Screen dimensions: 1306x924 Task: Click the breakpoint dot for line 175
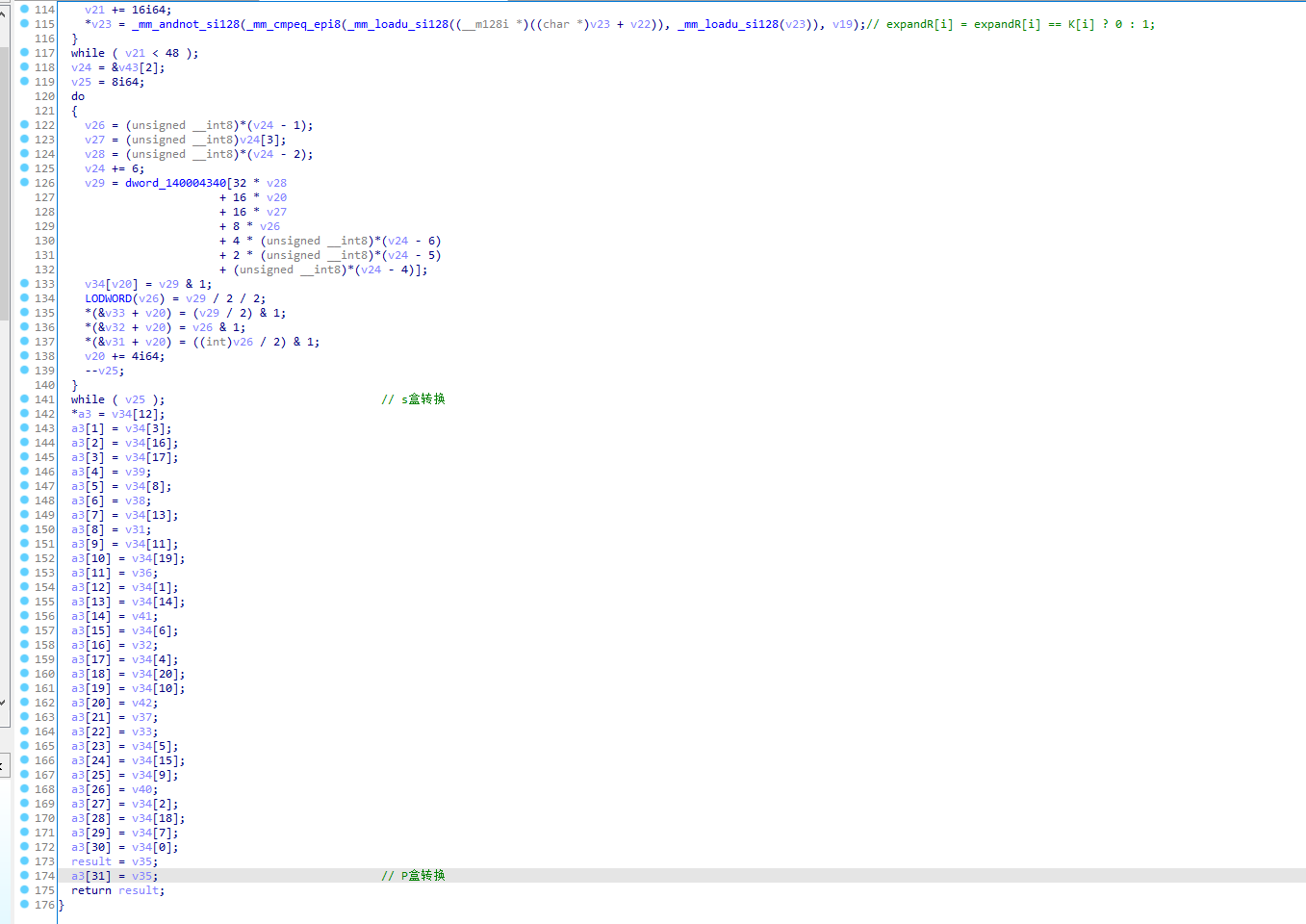coord(25,890)
